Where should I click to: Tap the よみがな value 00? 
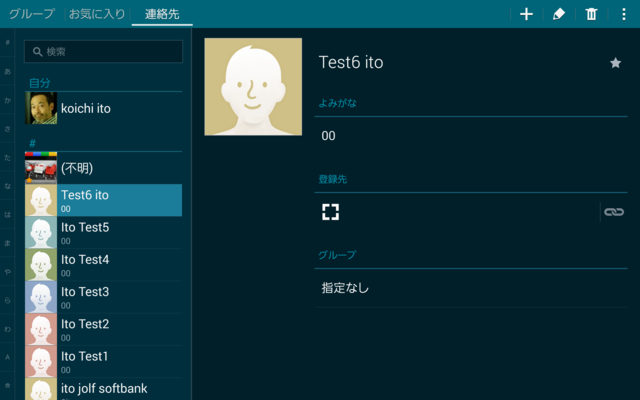tap(328, 136)
